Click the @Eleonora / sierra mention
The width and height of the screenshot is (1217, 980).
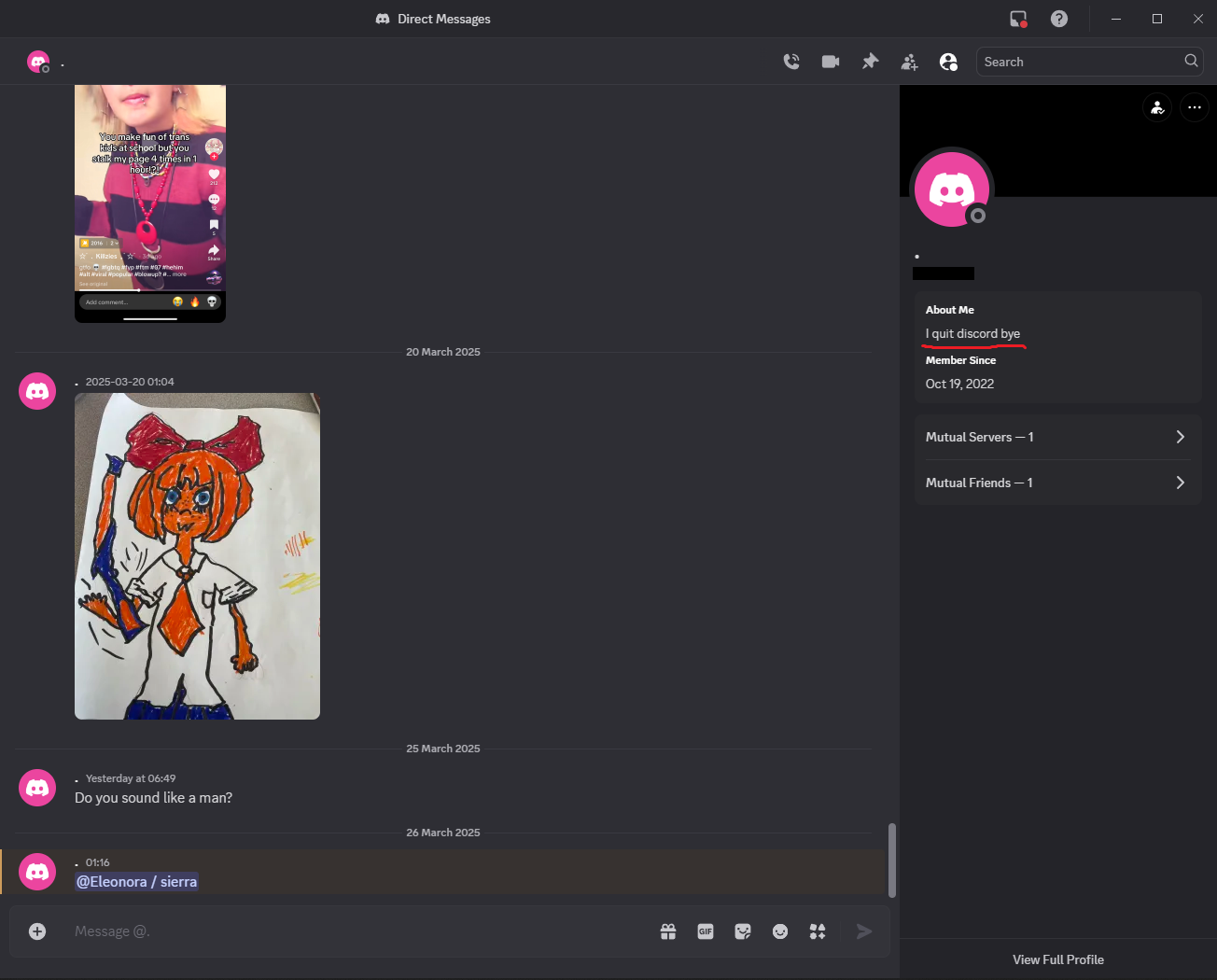click(136, 882)
